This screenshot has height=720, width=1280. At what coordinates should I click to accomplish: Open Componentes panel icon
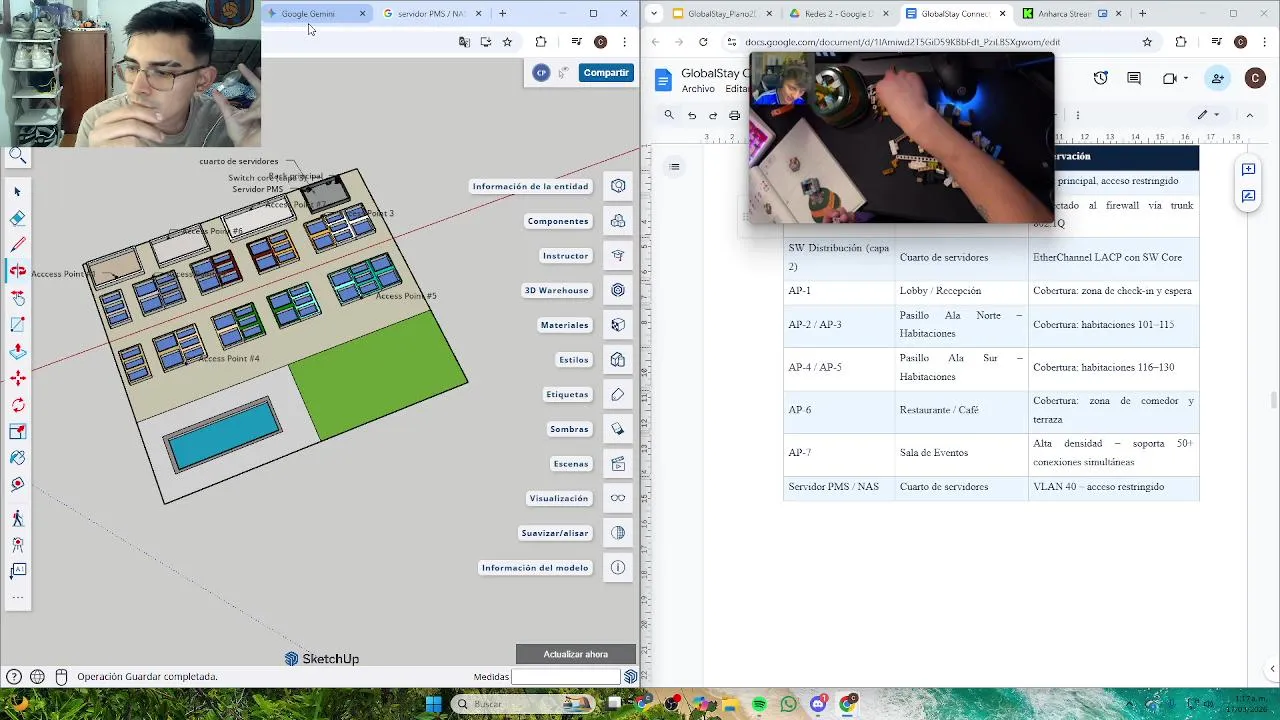tap(618, 221)
